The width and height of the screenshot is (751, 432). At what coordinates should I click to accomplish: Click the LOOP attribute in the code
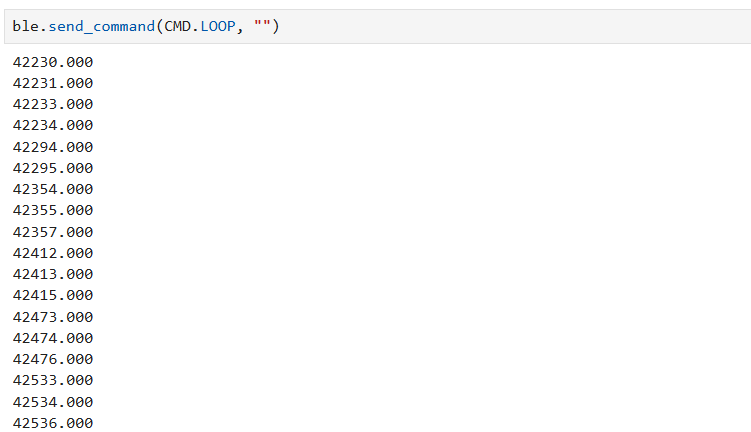point(218,26)
